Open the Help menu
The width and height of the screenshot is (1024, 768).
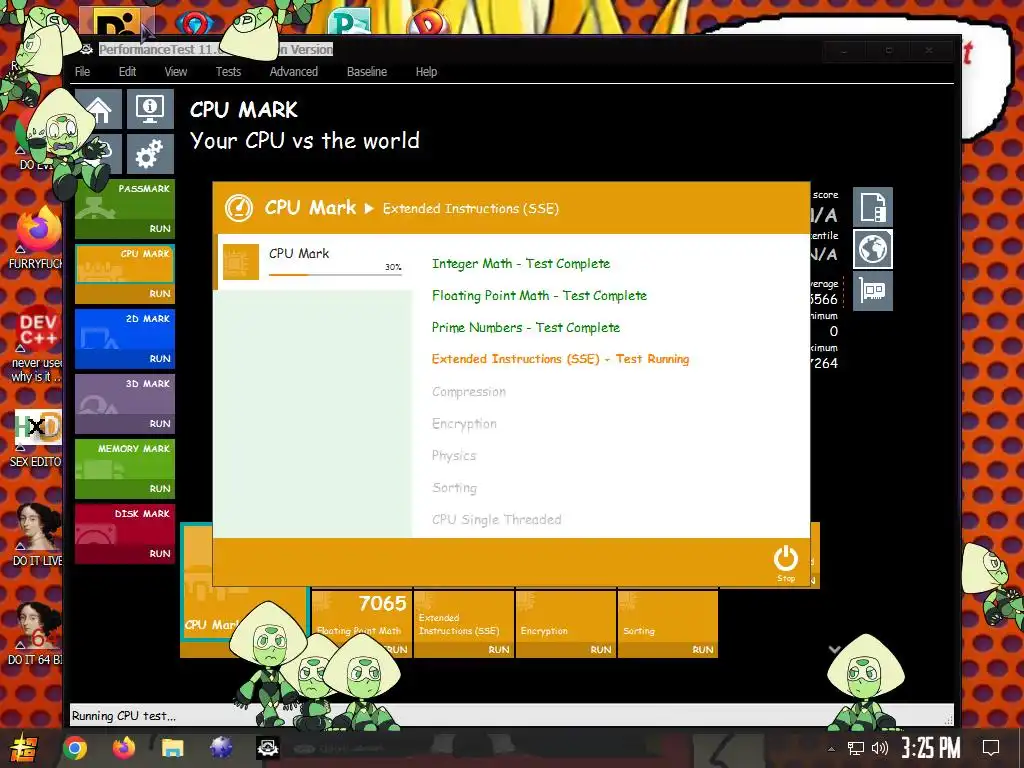pyautogui.click(x=426, y=72)
